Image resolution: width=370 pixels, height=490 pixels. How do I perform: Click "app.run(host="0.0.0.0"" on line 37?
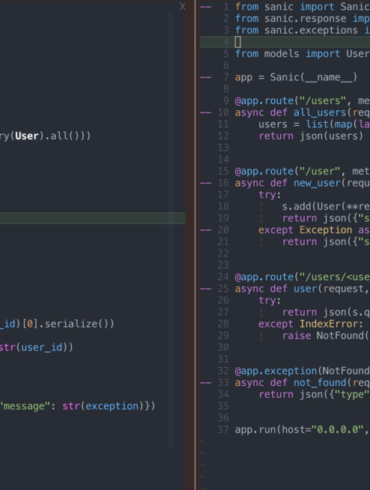pyautogui.click(x=299, y=430)
